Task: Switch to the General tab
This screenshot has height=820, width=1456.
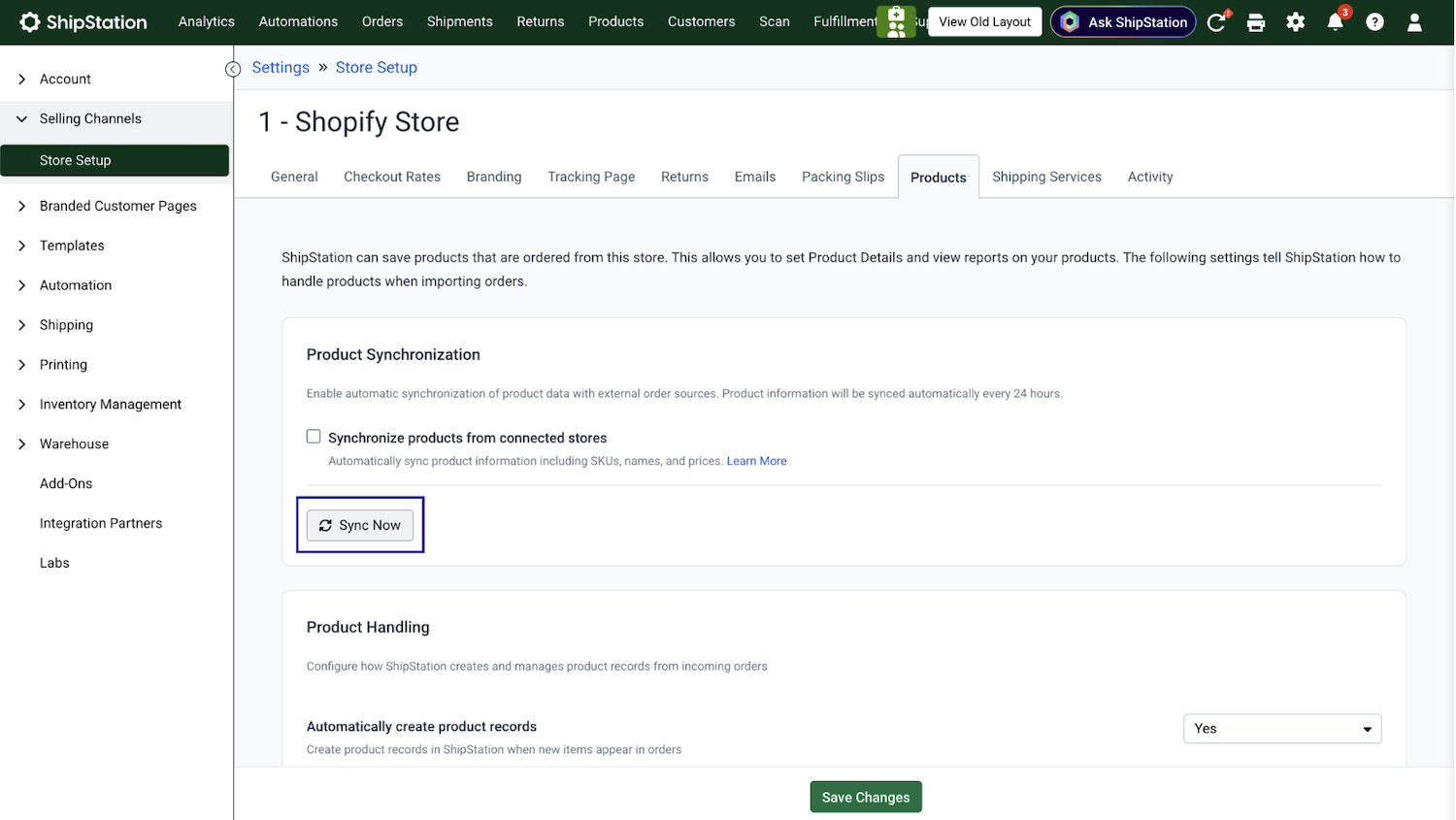Action: [x=294, y=177]
